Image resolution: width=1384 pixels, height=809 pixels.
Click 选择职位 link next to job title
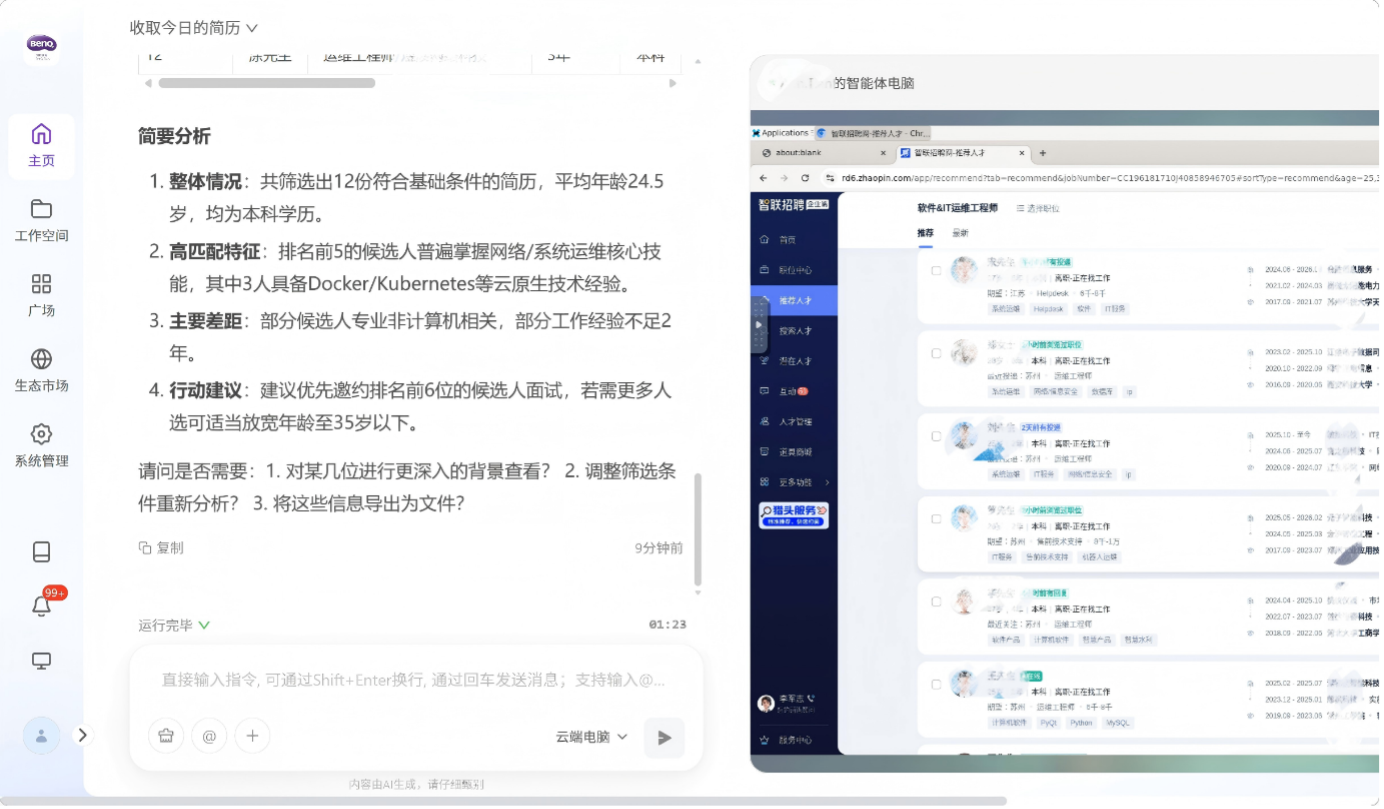(x=1037, y=208)
